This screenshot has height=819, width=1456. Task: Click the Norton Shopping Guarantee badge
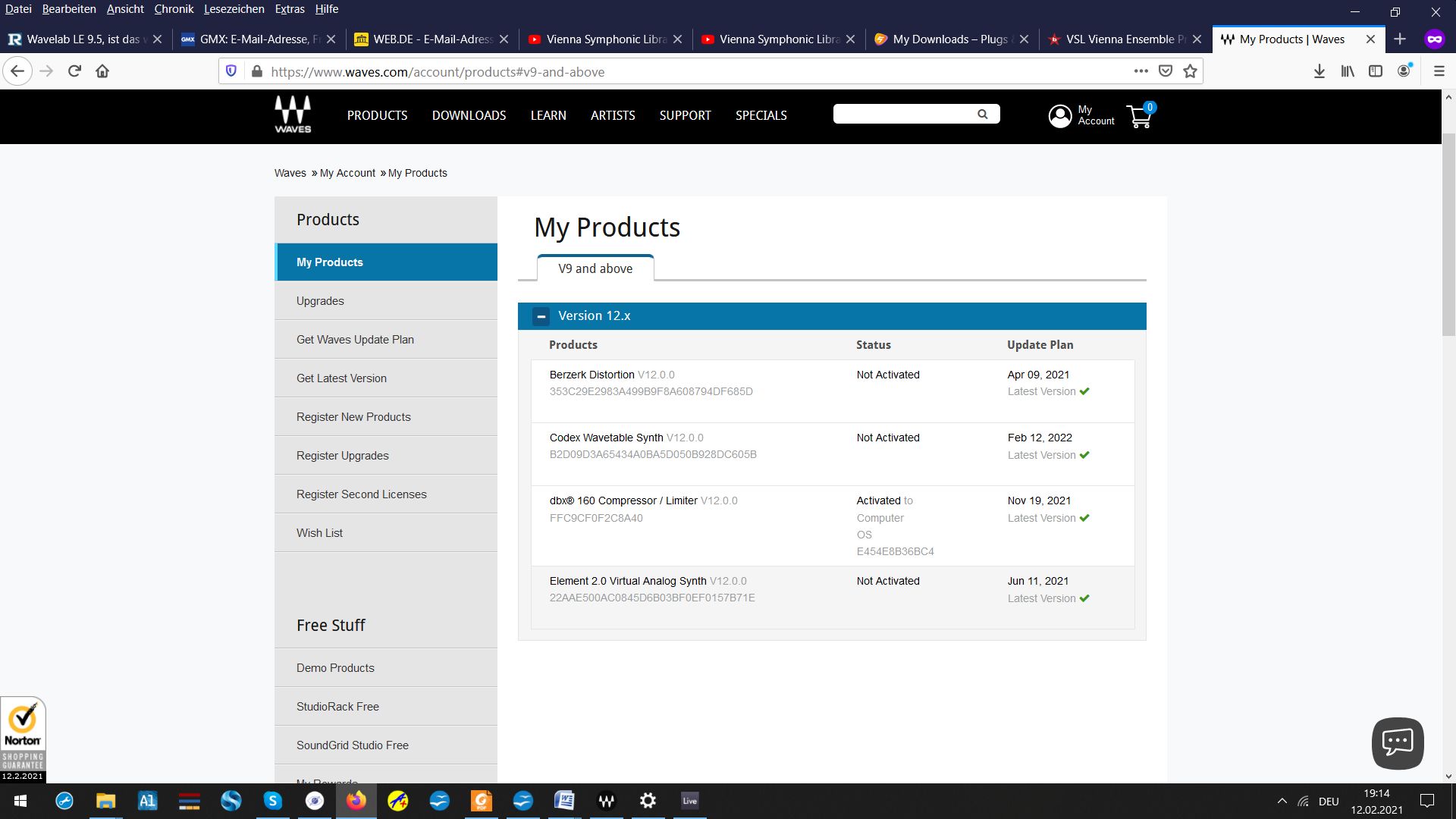(x=23, y=739)
